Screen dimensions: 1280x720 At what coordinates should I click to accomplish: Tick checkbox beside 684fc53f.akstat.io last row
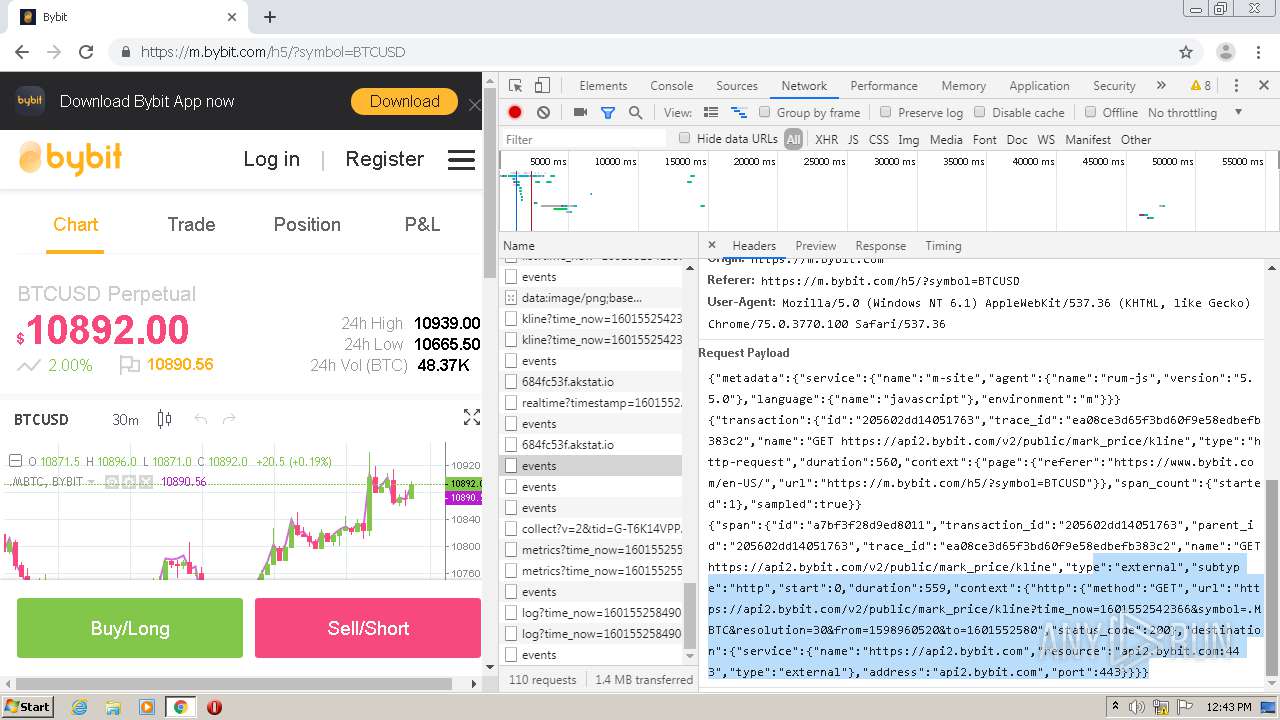(511, 445)
